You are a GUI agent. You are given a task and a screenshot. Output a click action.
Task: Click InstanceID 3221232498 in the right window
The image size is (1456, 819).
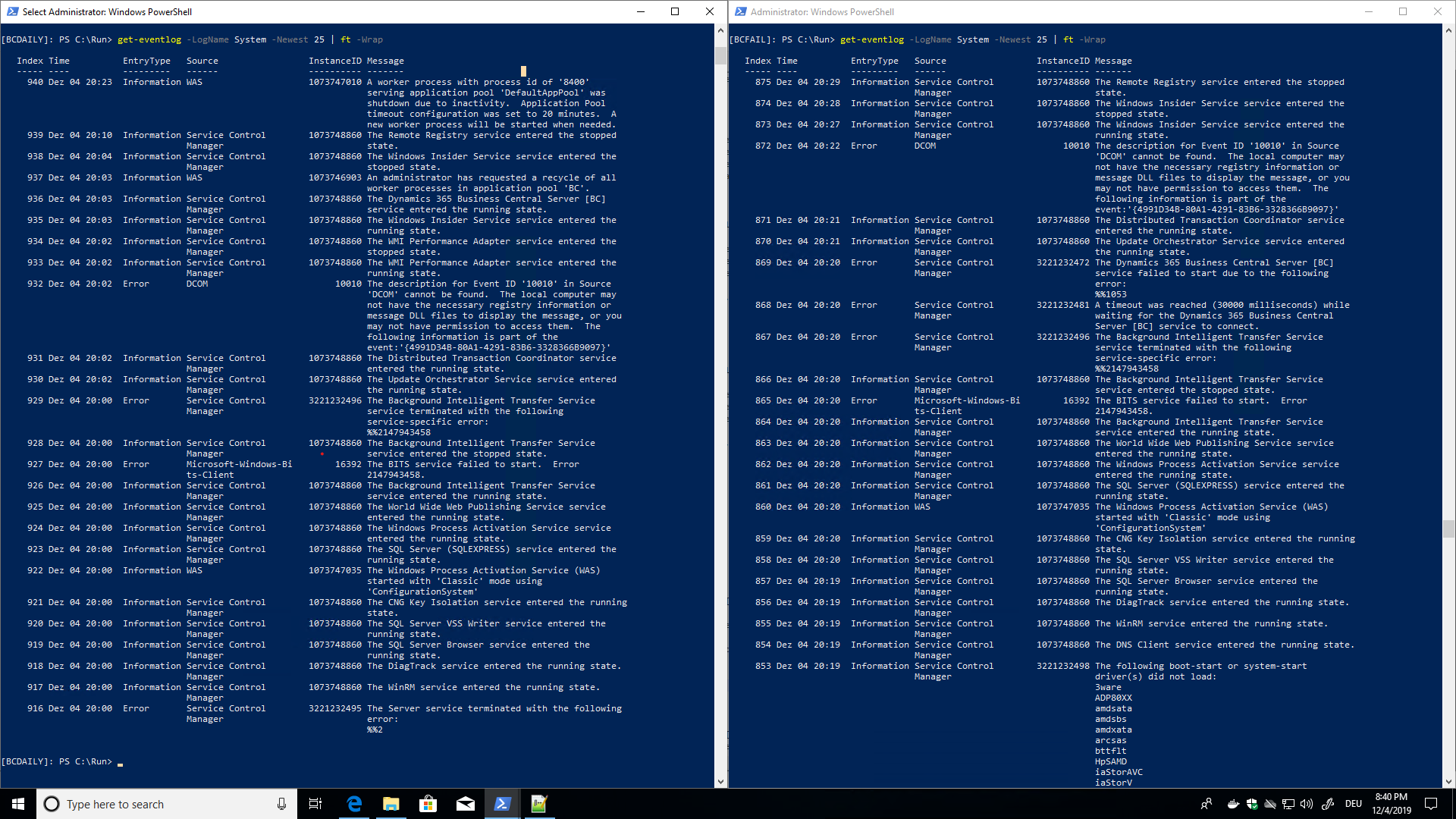click(1063, 666)
